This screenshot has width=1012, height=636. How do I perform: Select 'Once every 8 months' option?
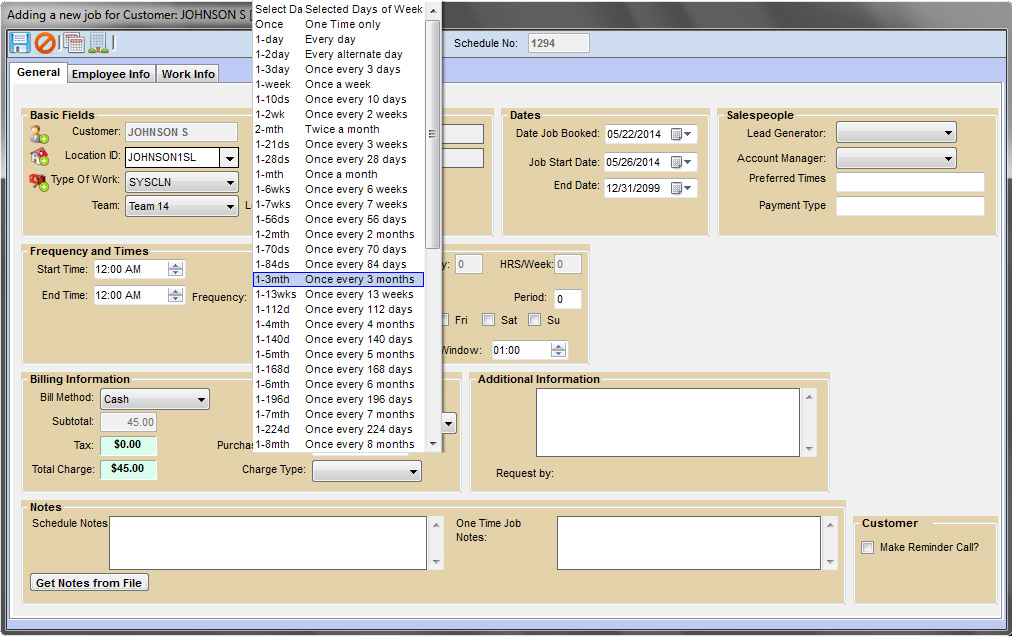point(339,444)
